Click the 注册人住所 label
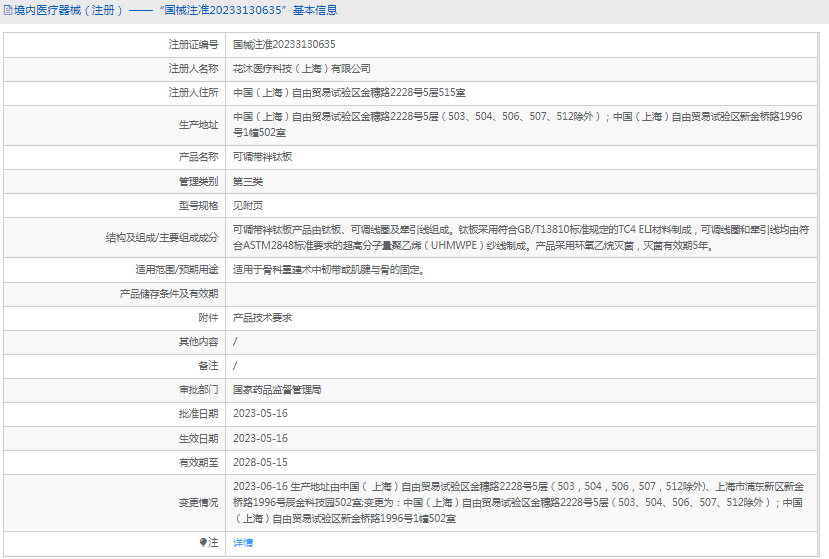829x559 pixels. click(193, 93)
